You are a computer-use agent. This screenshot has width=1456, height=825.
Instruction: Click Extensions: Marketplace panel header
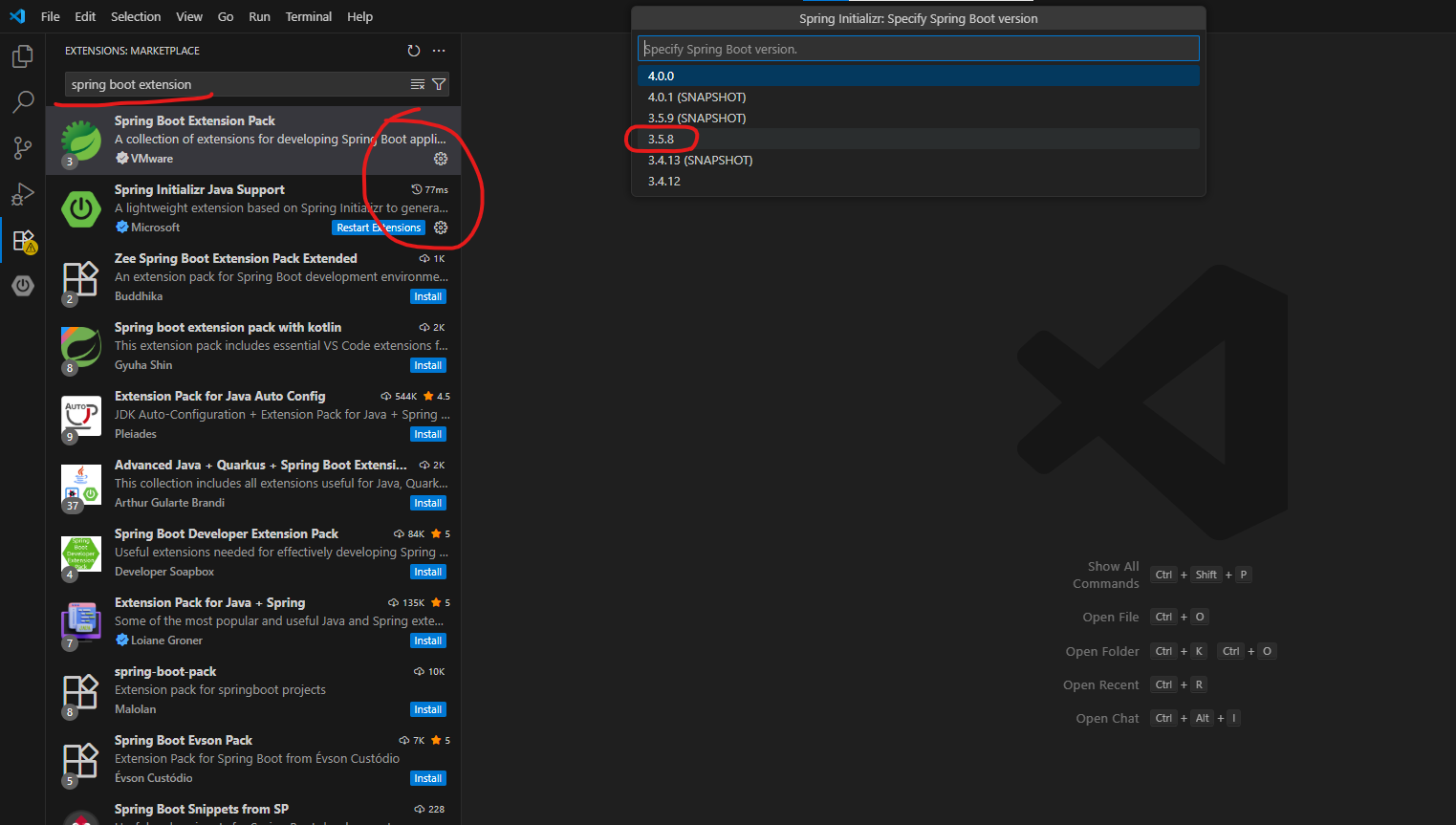coord(132,51)
